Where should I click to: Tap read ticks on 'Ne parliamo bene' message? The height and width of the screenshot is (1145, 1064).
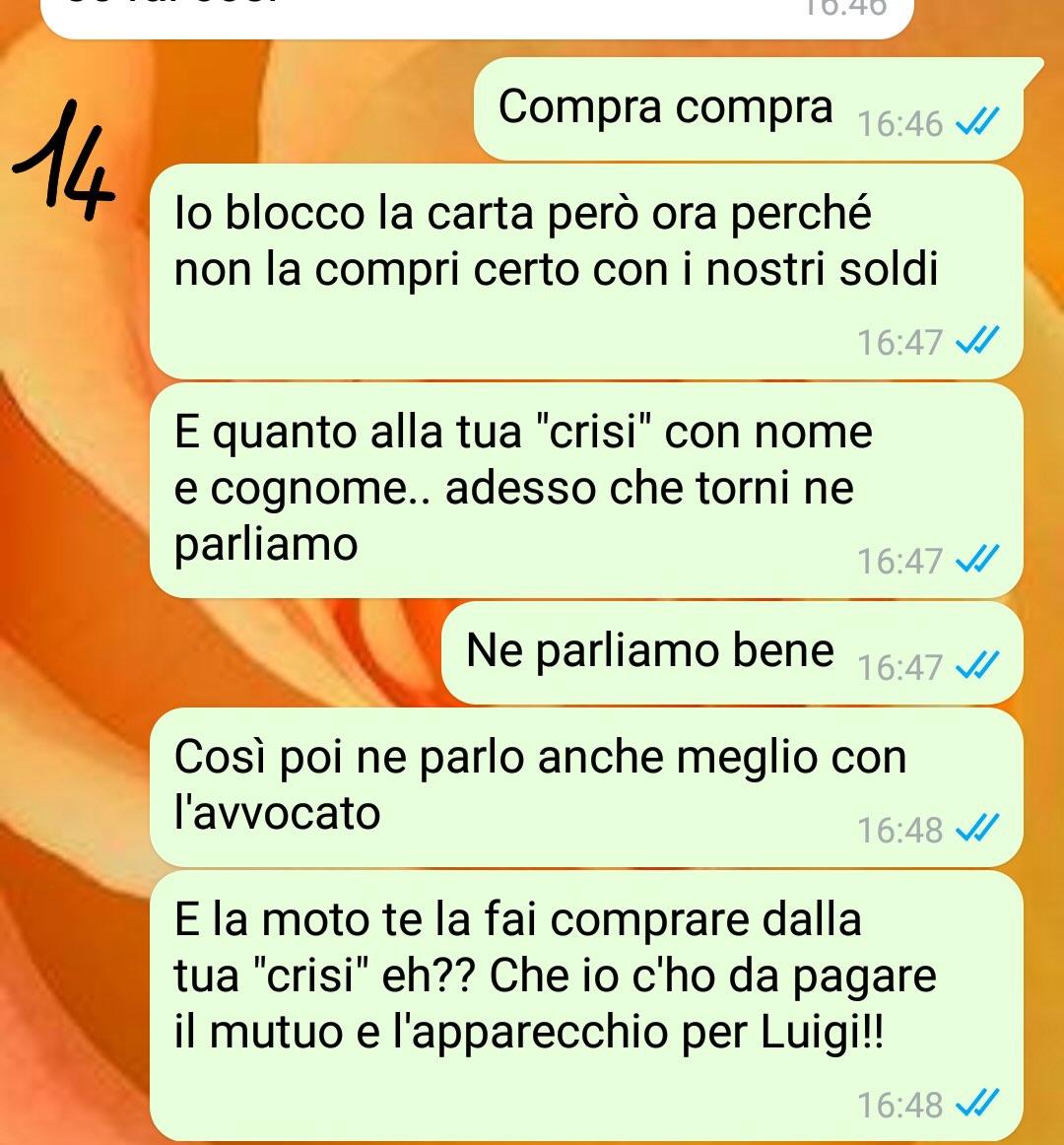click(x=977, y=665)
